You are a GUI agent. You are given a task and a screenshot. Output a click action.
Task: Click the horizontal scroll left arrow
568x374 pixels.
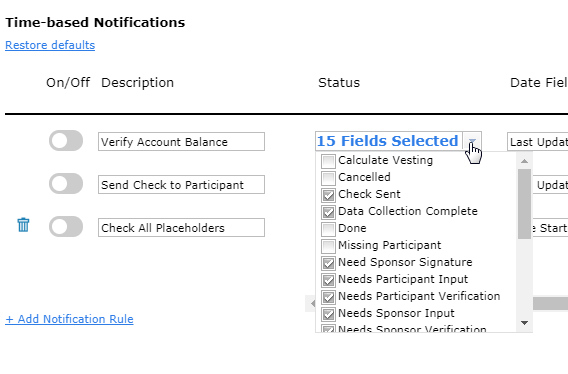(x=312, y=304)
